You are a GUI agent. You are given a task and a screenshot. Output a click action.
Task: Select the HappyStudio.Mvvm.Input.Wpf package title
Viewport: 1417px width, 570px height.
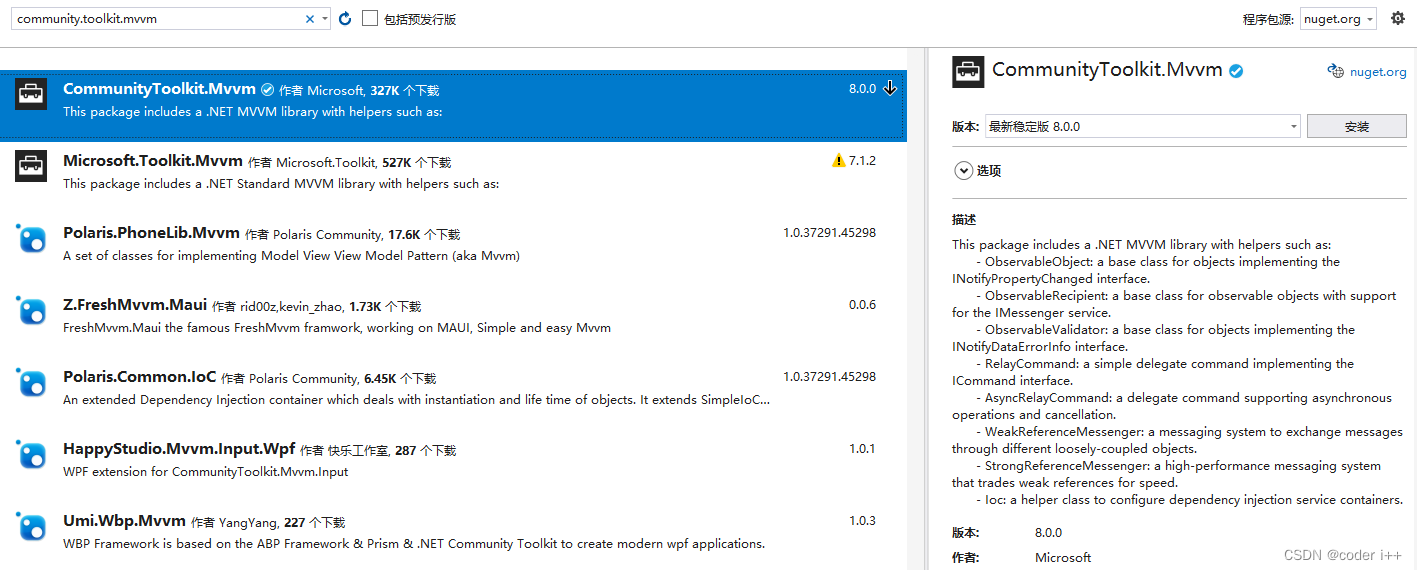coord(179,449)
